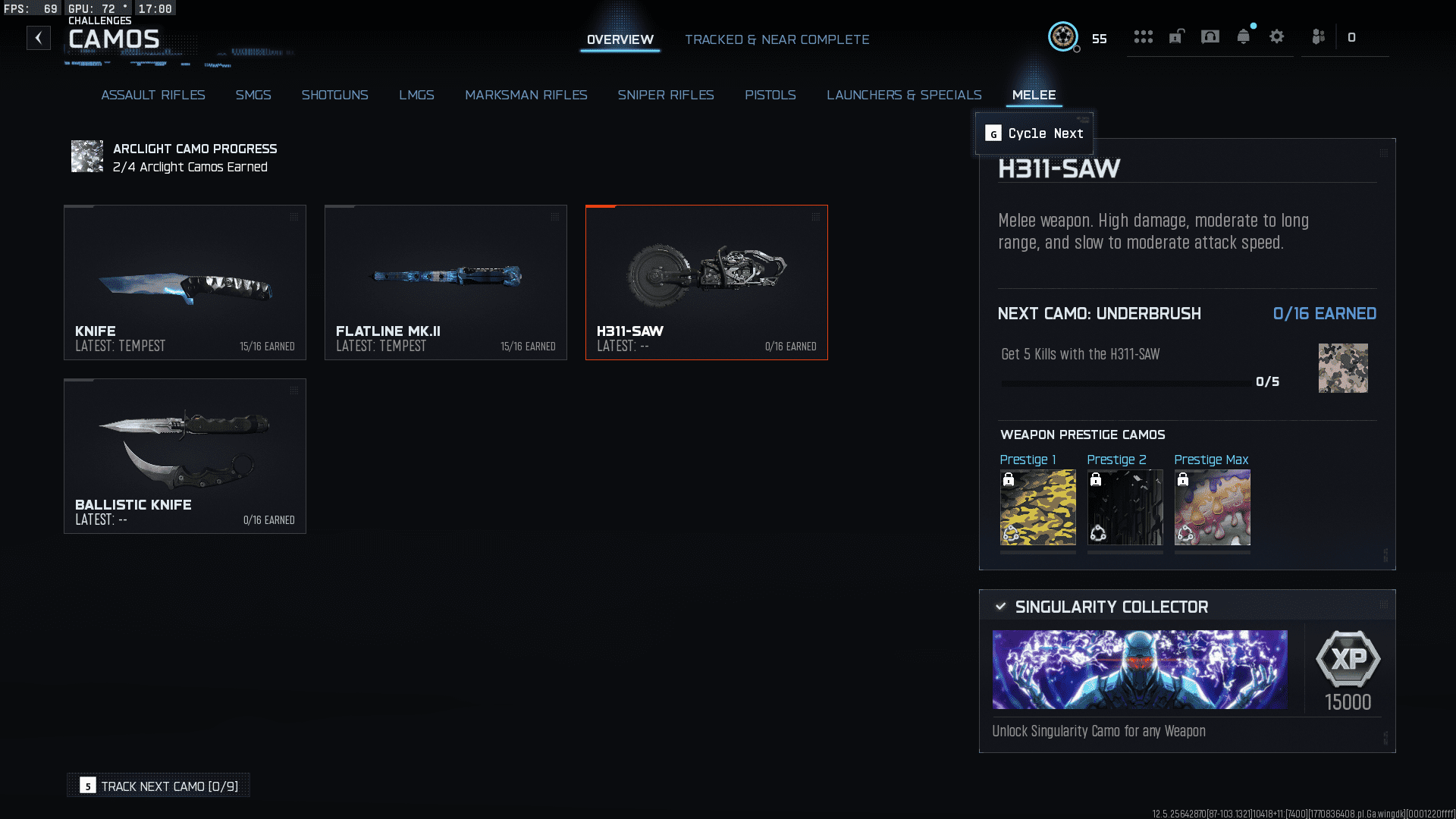Select the locked Prestige 2 camo

[x=1125, y=507]
